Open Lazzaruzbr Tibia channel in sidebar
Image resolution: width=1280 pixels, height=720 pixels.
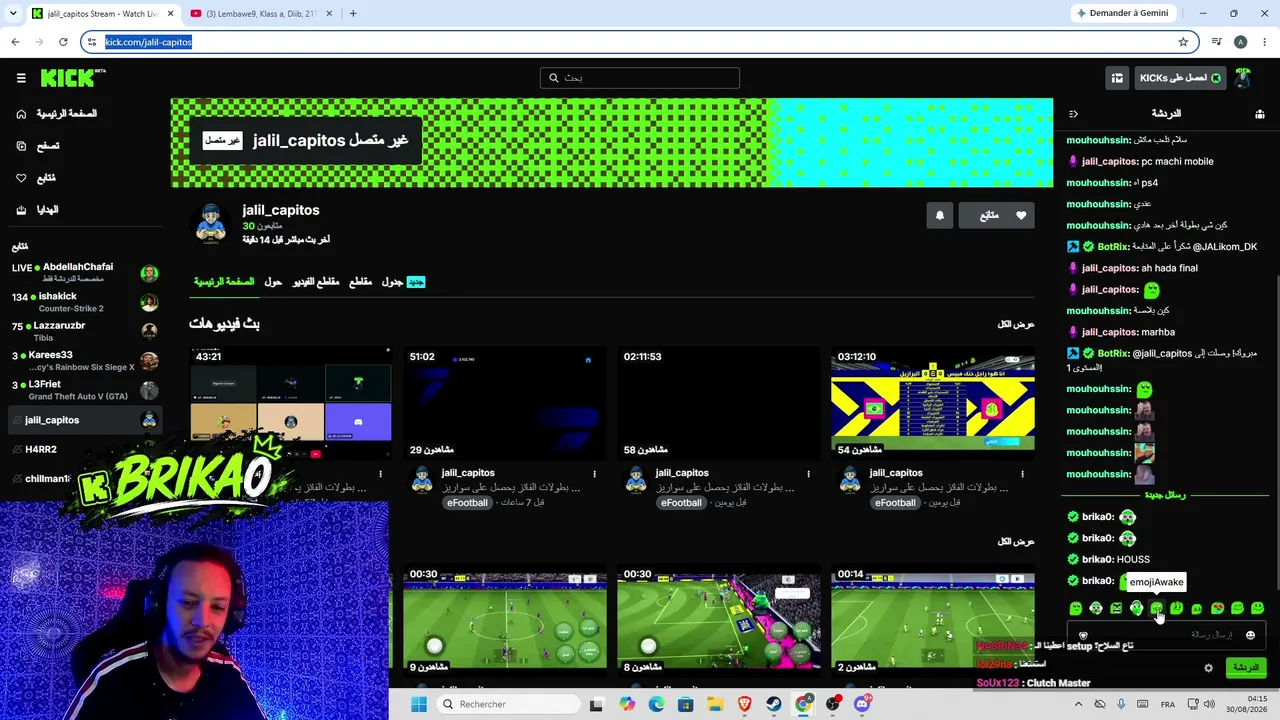84,331
